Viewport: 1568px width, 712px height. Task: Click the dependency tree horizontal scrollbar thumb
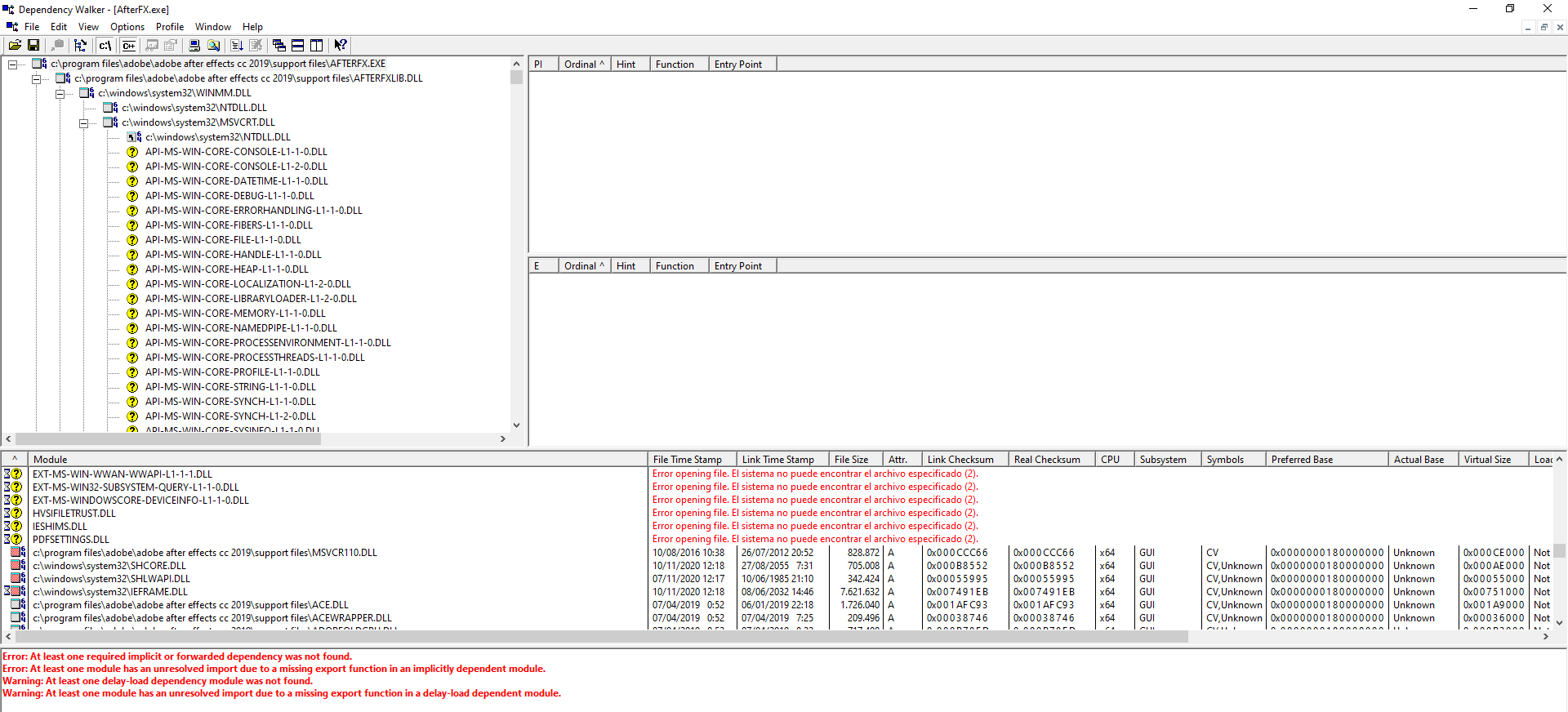(x=168, y=438)
